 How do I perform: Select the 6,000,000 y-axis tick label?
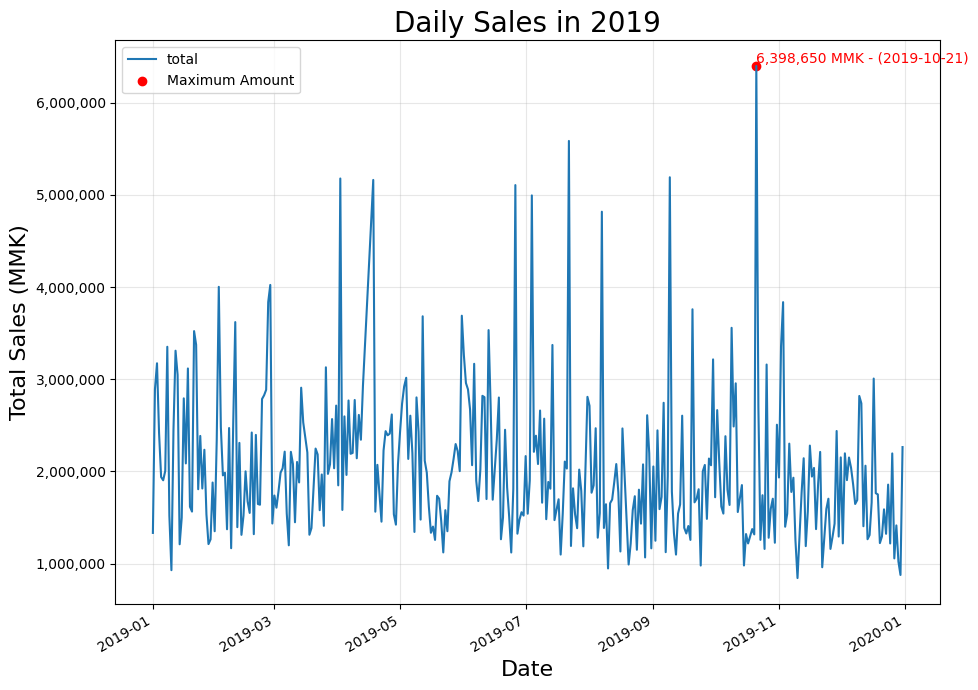point(71,104)
